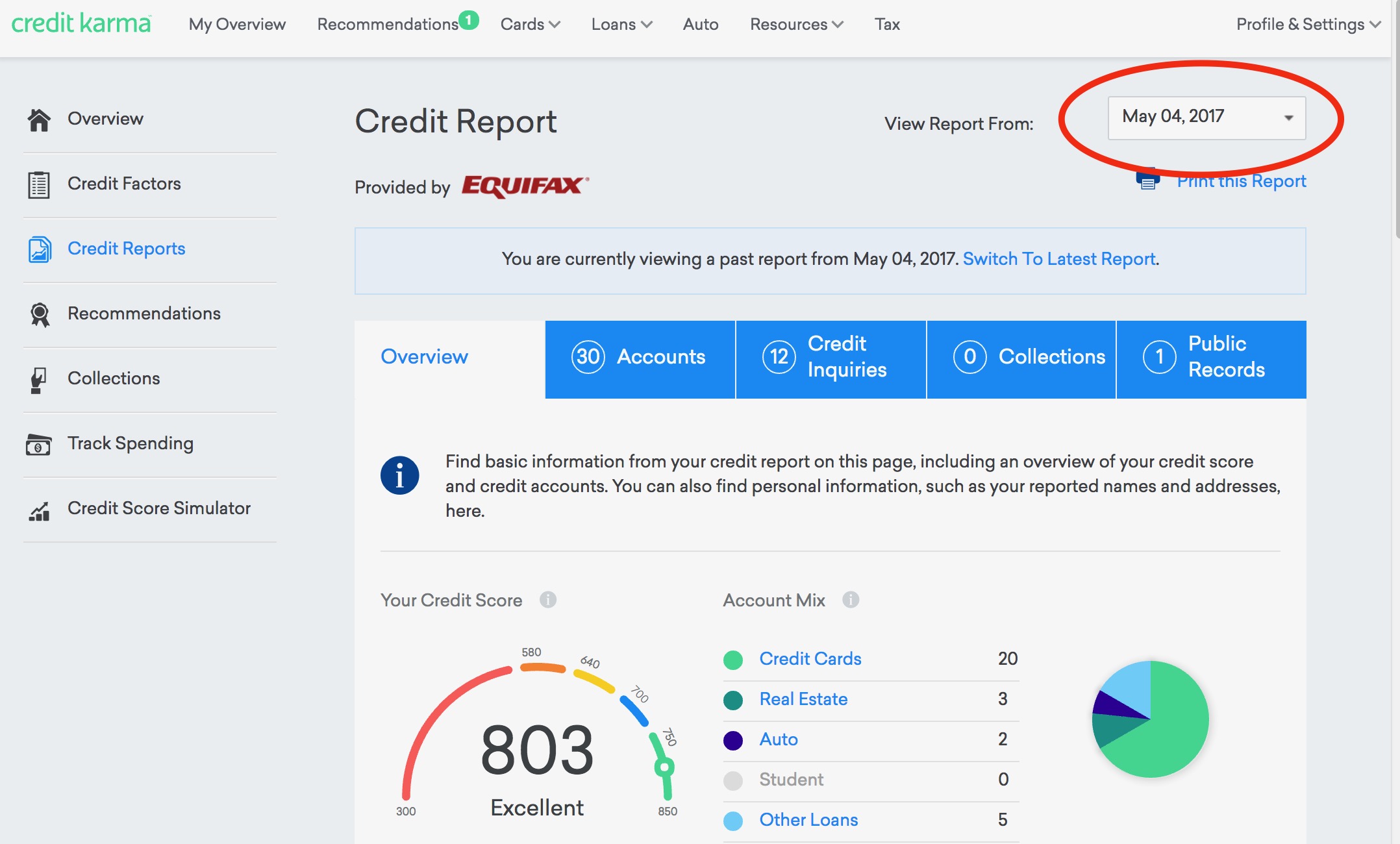The height and width of the screenshot is (844, 1400).
Task: Open Recommendations in the top navigation
Action: click(388, 24)
